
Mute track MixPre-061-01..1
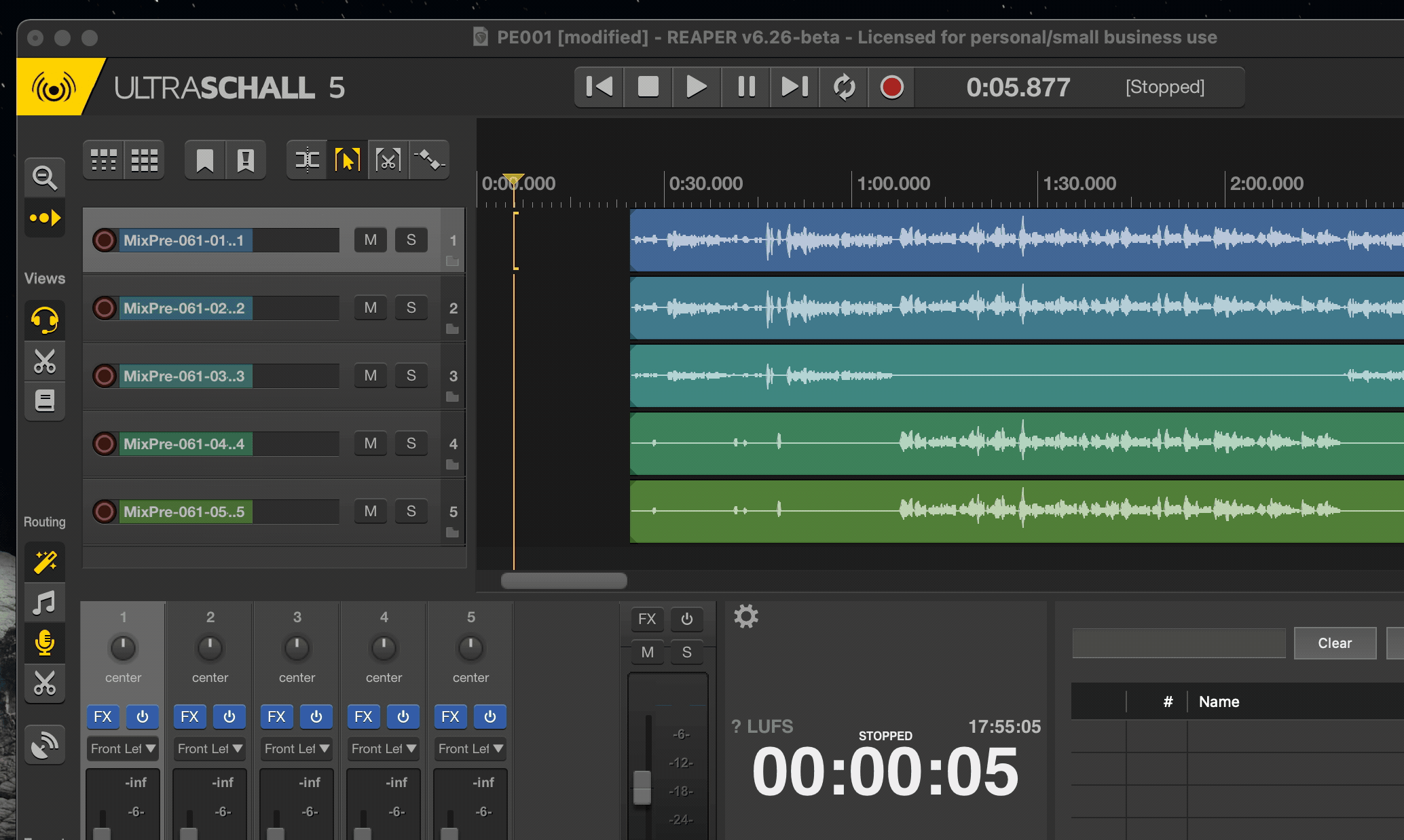[370, 240]
